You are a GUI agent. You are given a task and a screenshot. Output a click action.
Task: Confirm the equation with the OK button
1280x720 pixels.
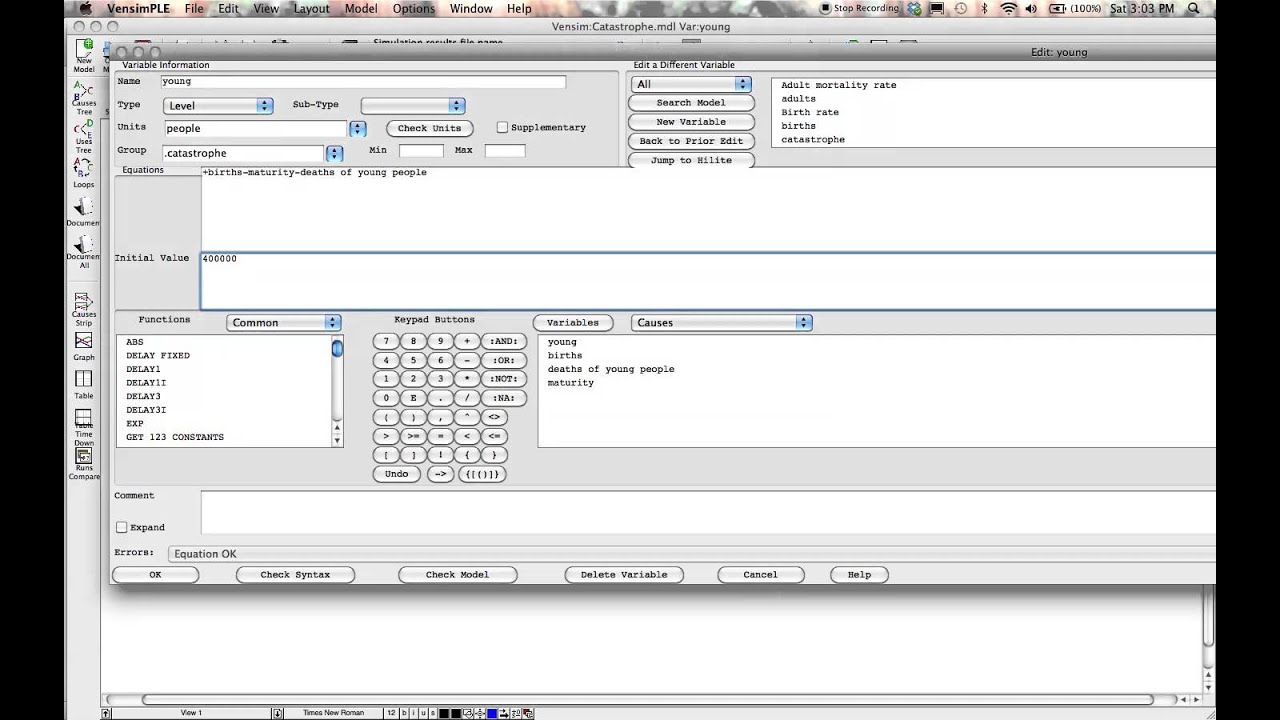click(155, 574)
